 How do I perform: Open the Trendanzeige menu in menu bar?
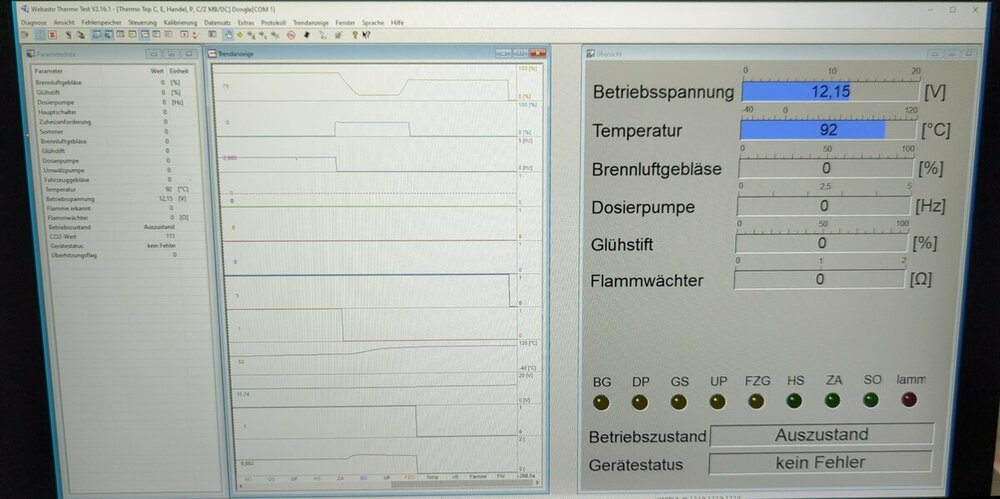[x=311, y=22]
